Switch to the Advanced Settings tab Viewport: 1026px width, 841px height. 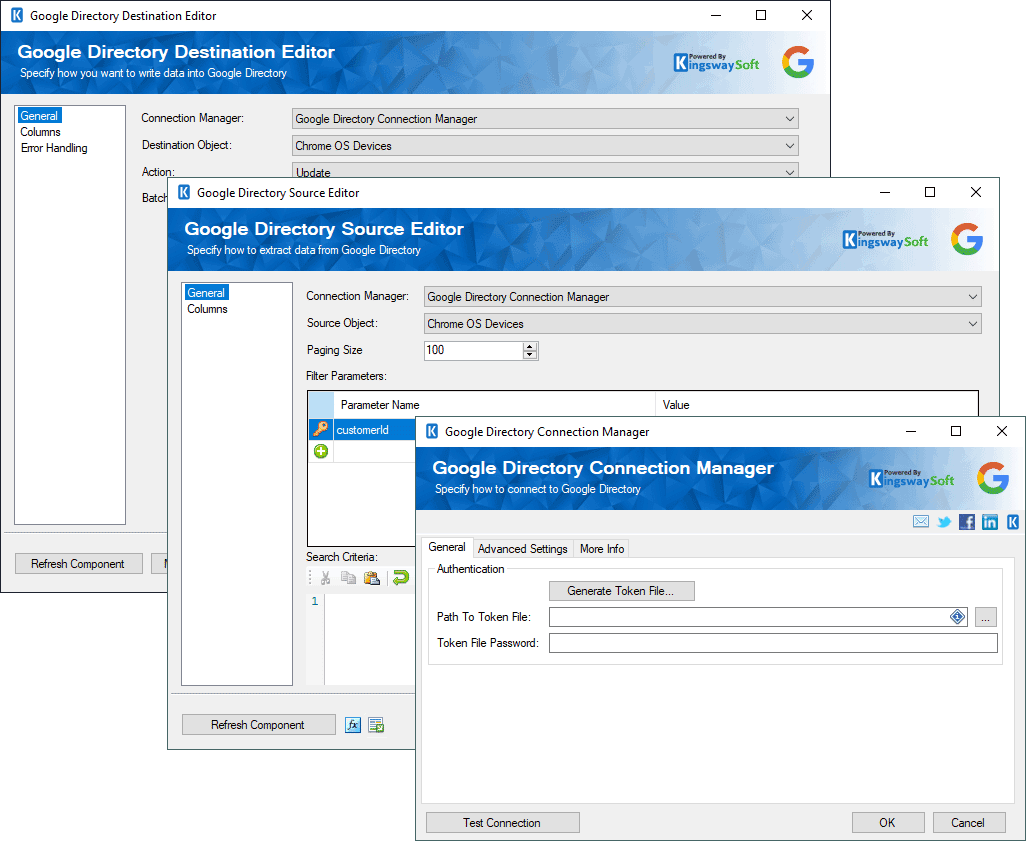522,548
